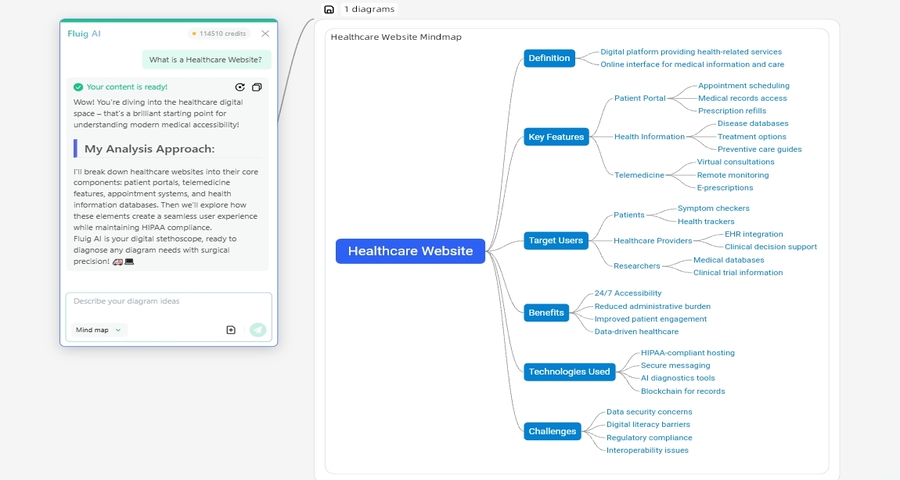Screen dimensions: 900x480
Task: Click the regenerate response icon
Action: point(240,87)
